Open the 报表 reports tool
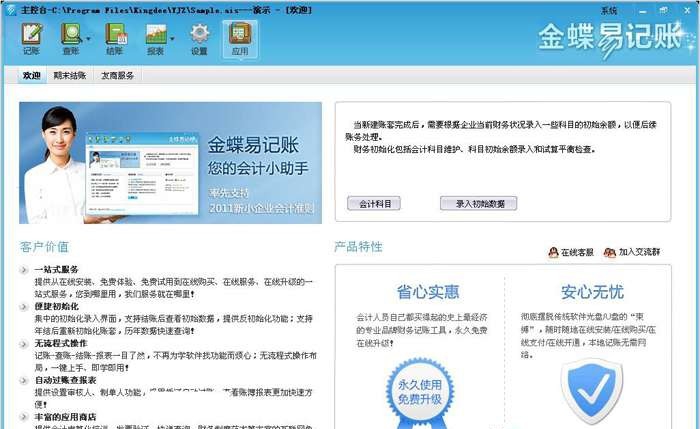This screenshot has height=429, width=700. (x=155, y=39)
